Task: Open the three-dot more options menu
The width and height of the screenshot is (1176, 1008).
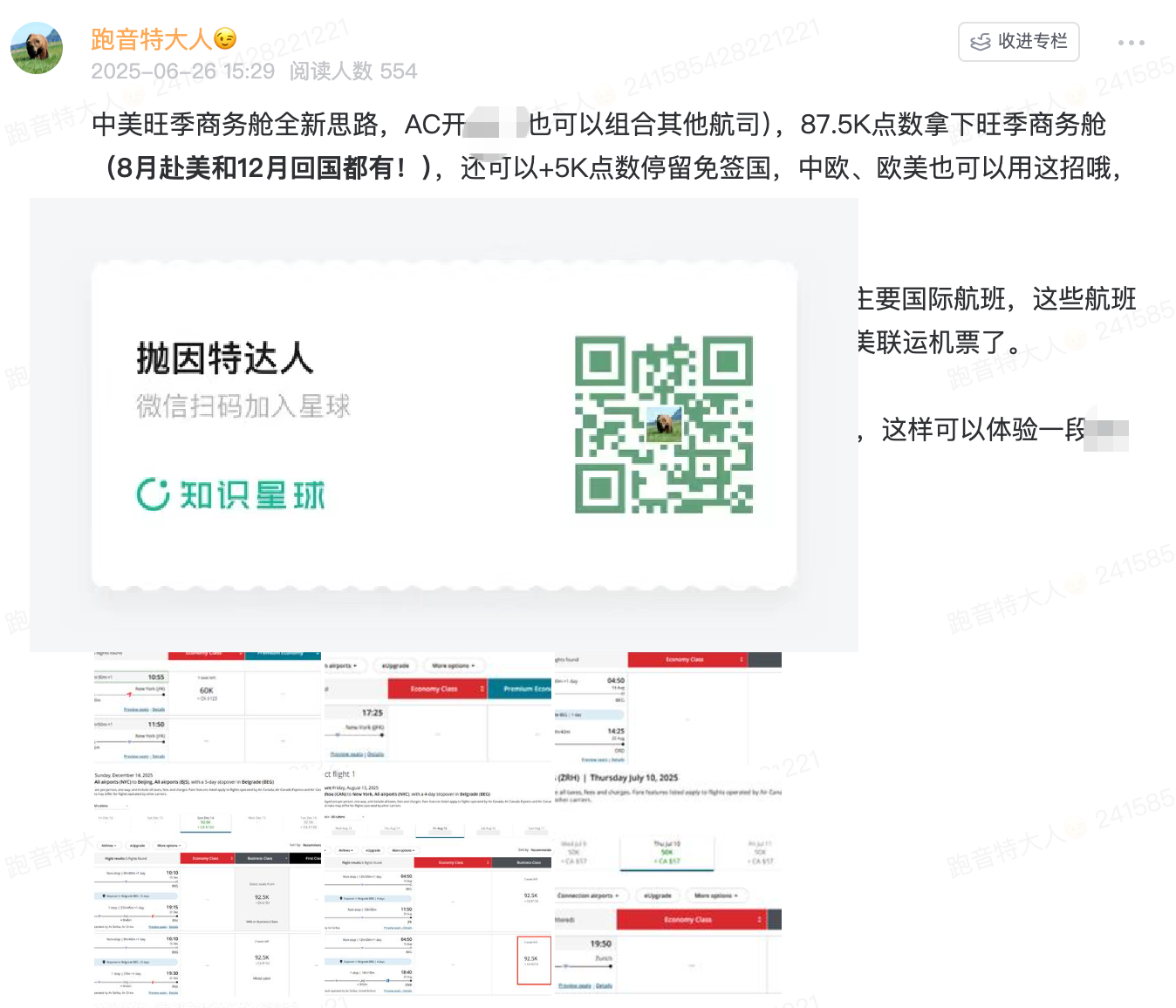Action: pos(1131,42)
